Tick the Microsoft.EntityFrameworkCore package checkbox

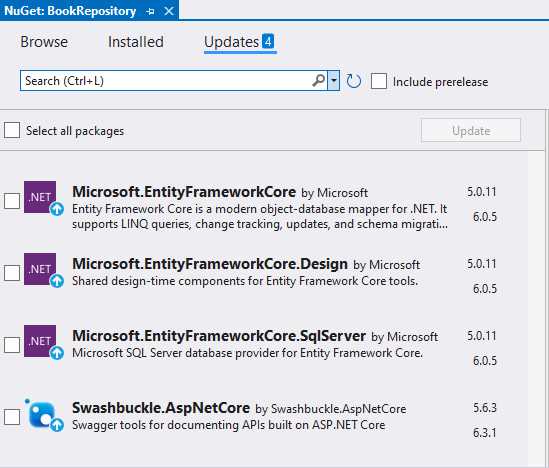[x=12, y=201]
